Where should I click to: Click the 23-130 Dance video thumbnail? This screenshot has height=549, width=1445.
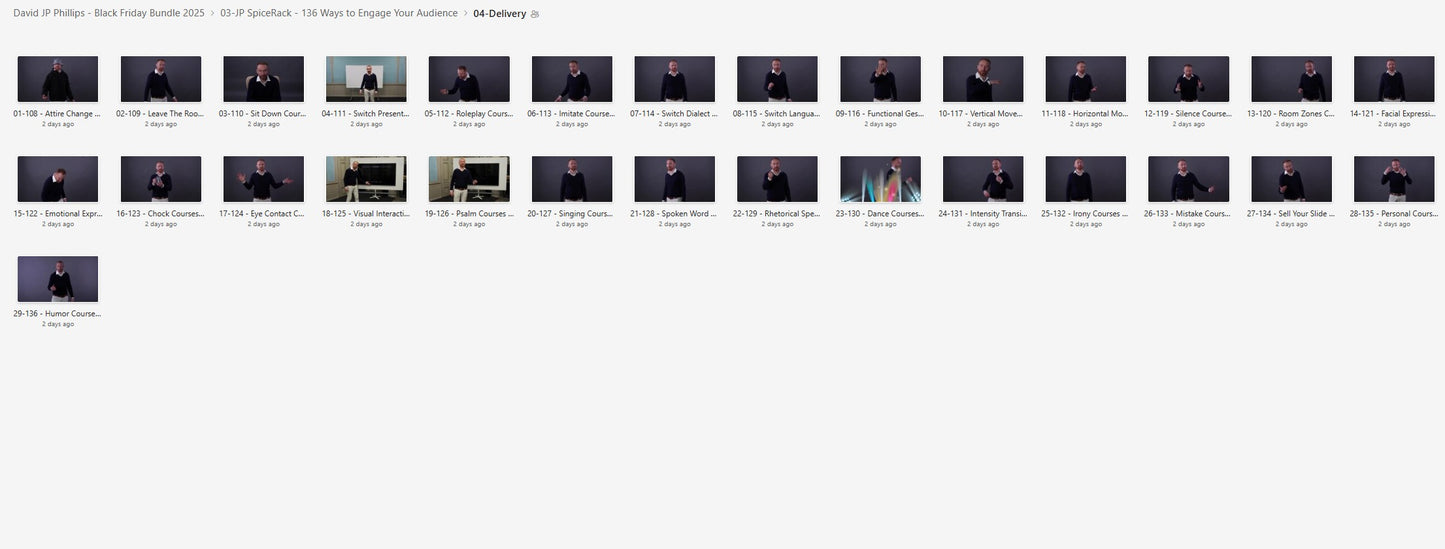click(880, 179)
